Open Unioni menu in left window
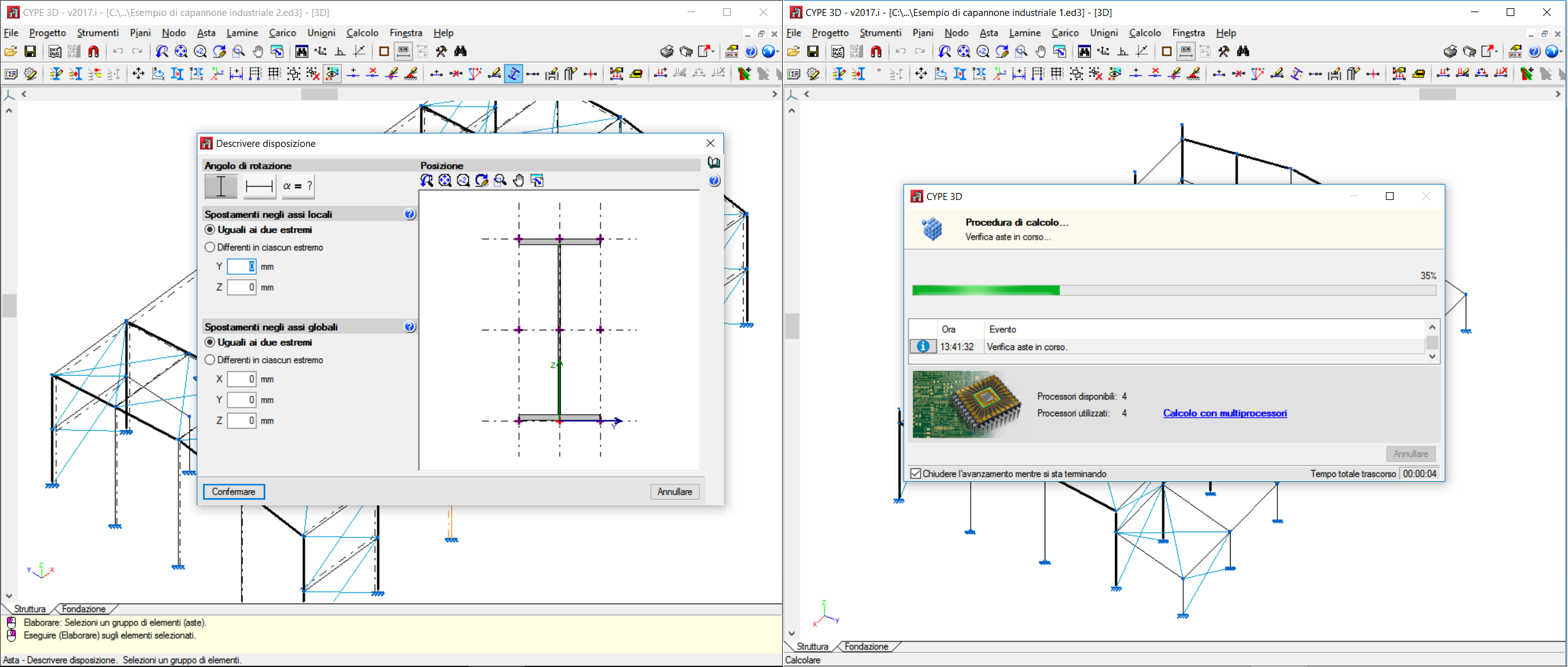 coord(321,33)
